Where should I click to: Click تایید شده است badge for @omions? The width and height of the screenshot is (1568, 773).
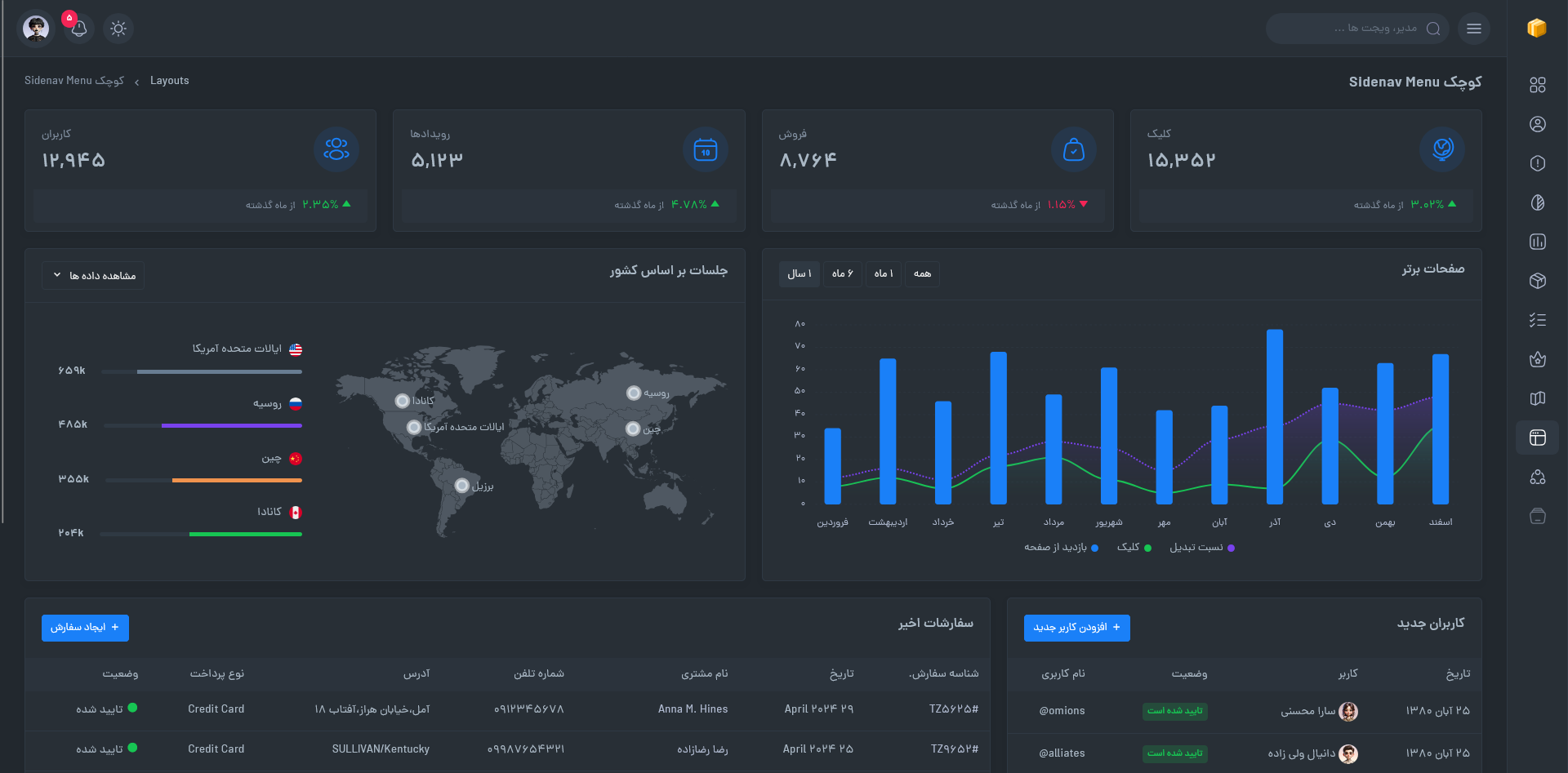point(1175,711)
